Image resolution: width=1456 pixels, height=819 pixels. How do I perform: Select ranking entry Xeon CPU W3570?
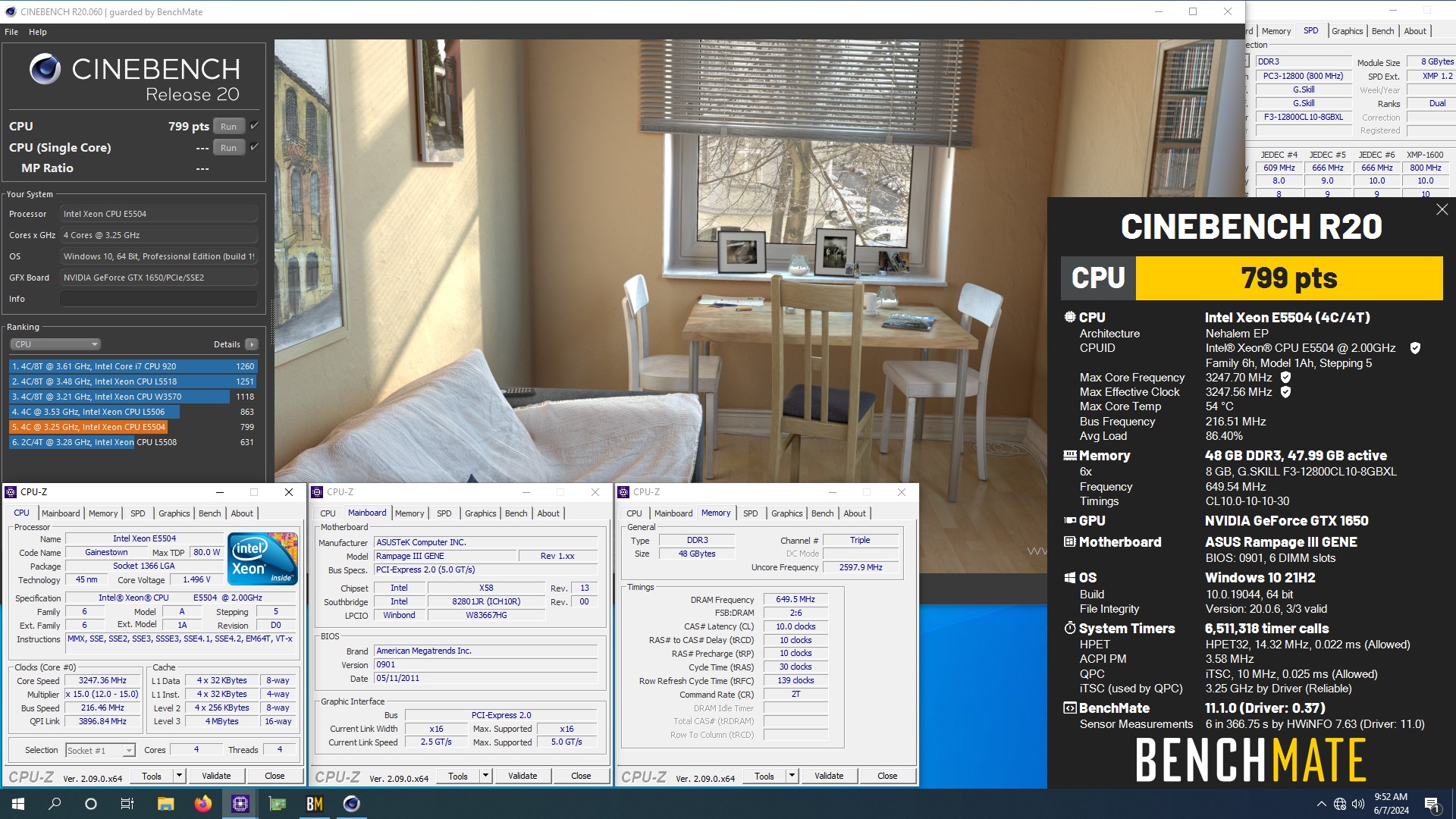pos(133,397)
